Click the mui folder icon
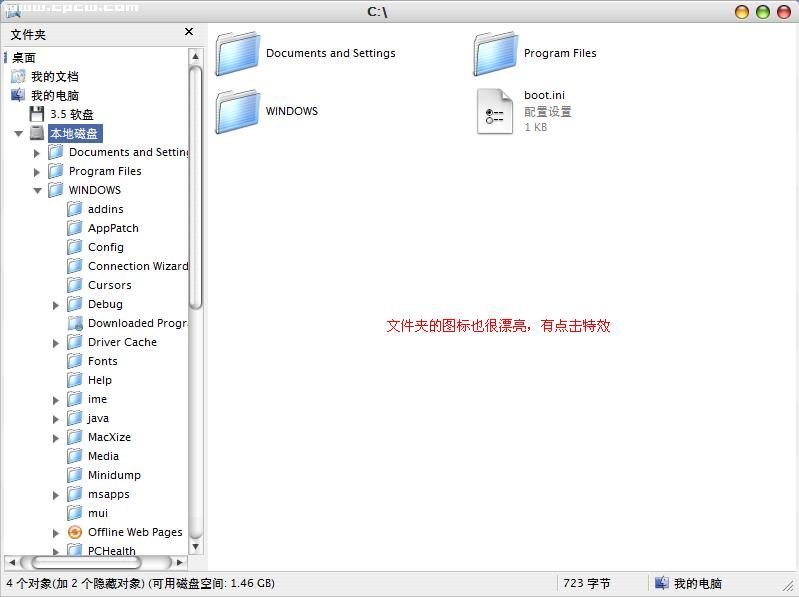Viewport: 799px width, 597px height. [x=75, y=513]
